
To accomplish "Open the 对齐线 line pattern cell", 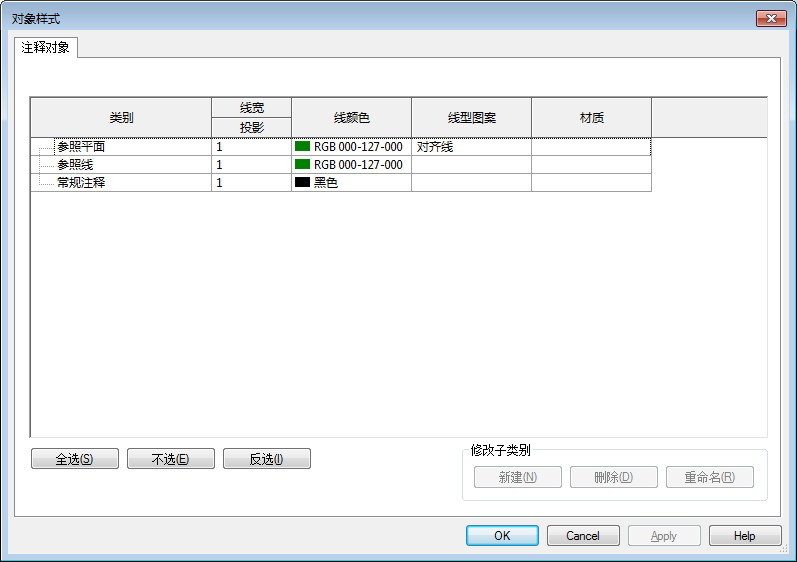I will (x=471, y=147).
